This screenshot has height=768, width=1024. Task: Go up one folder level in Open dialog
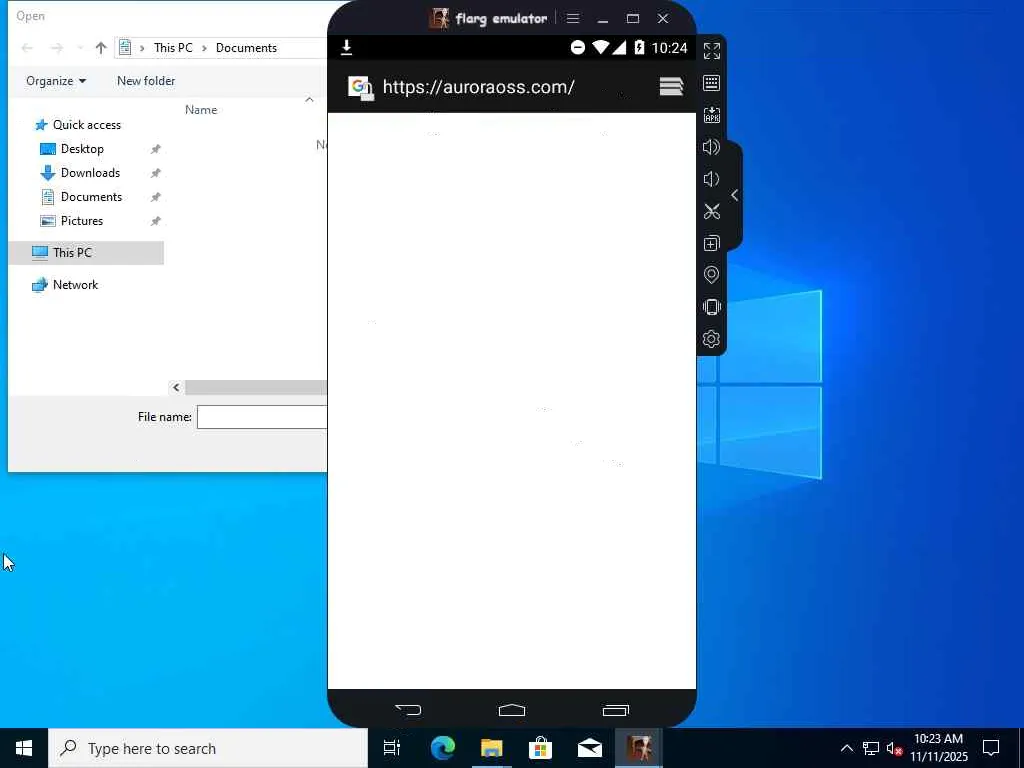click(x=101, y=48)
